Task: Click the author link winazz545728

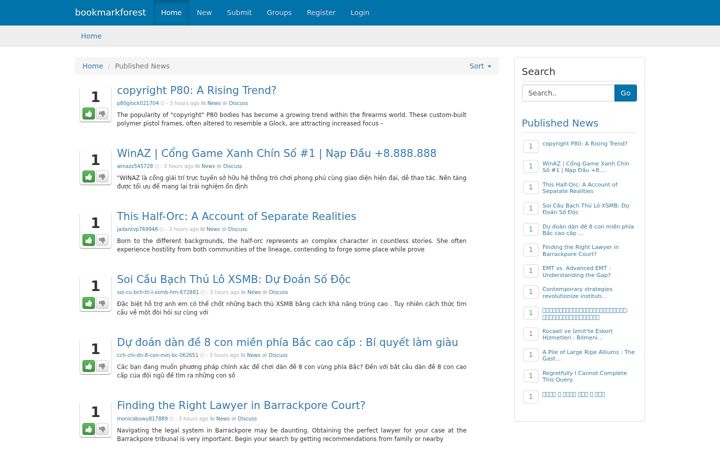Action: [x=135, y=166]
